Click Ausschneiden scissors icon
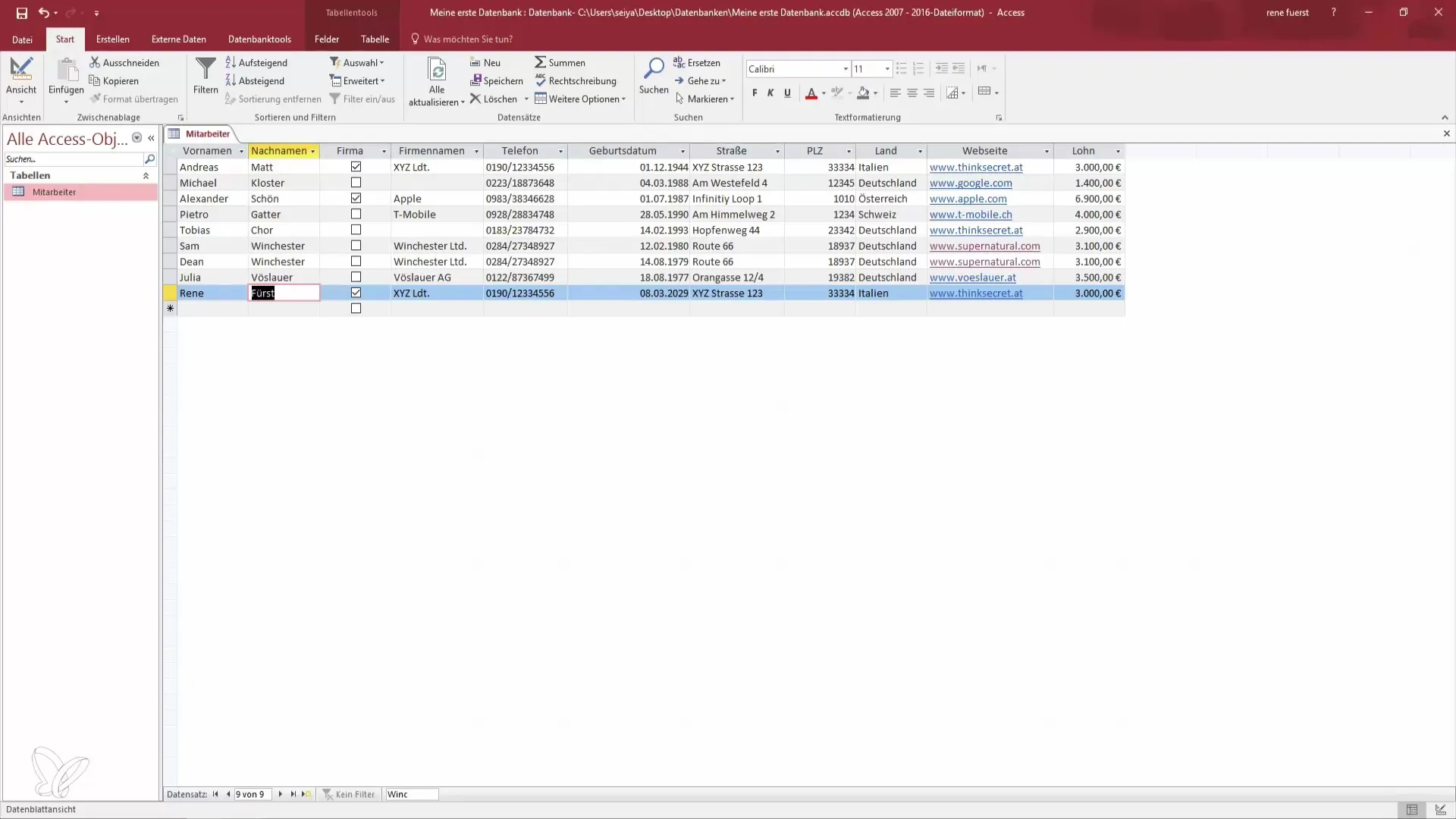 coord(95,62)
